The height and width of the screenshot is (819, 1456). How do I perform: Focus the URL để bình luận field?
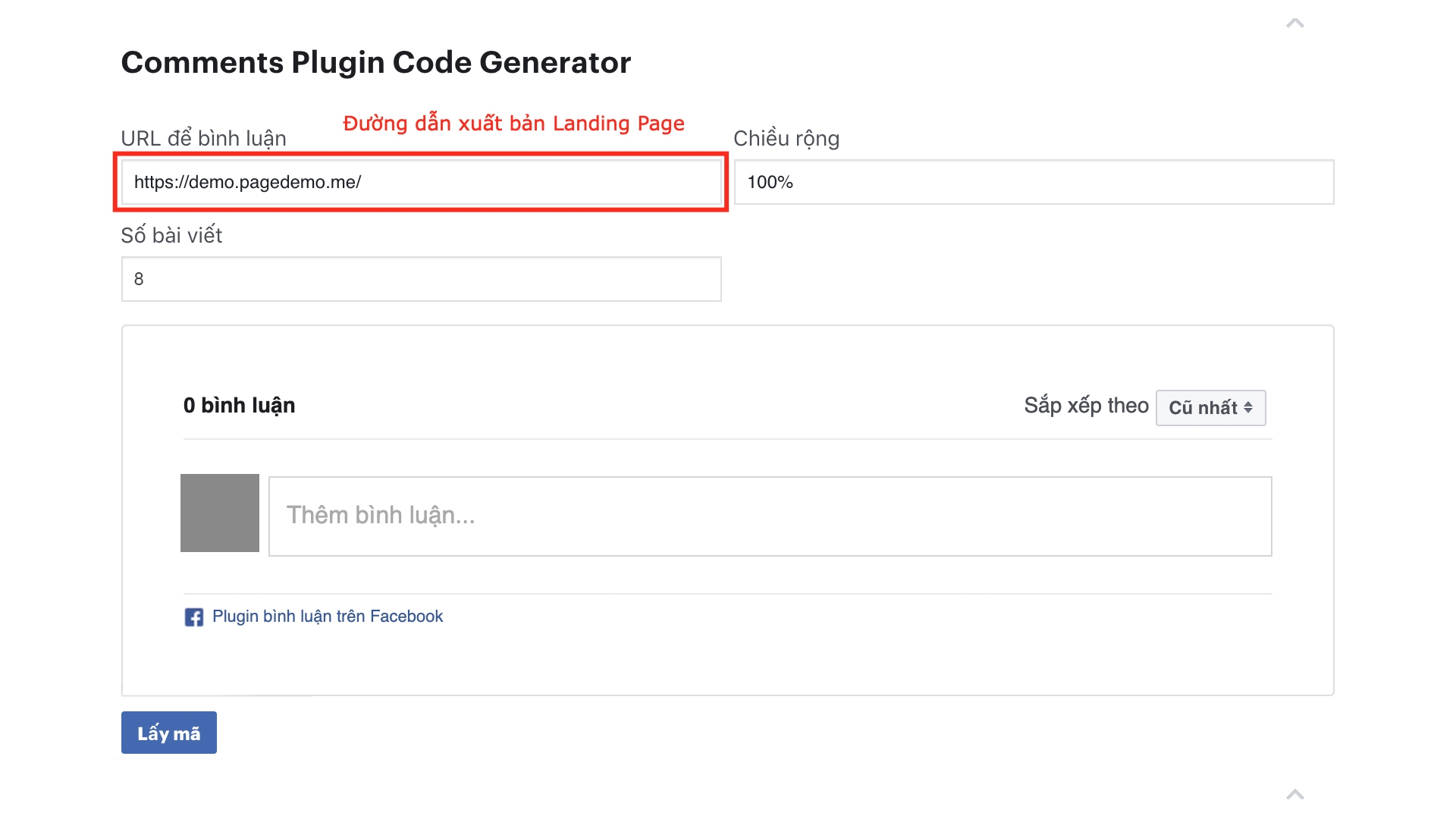[x=421, y=182]
